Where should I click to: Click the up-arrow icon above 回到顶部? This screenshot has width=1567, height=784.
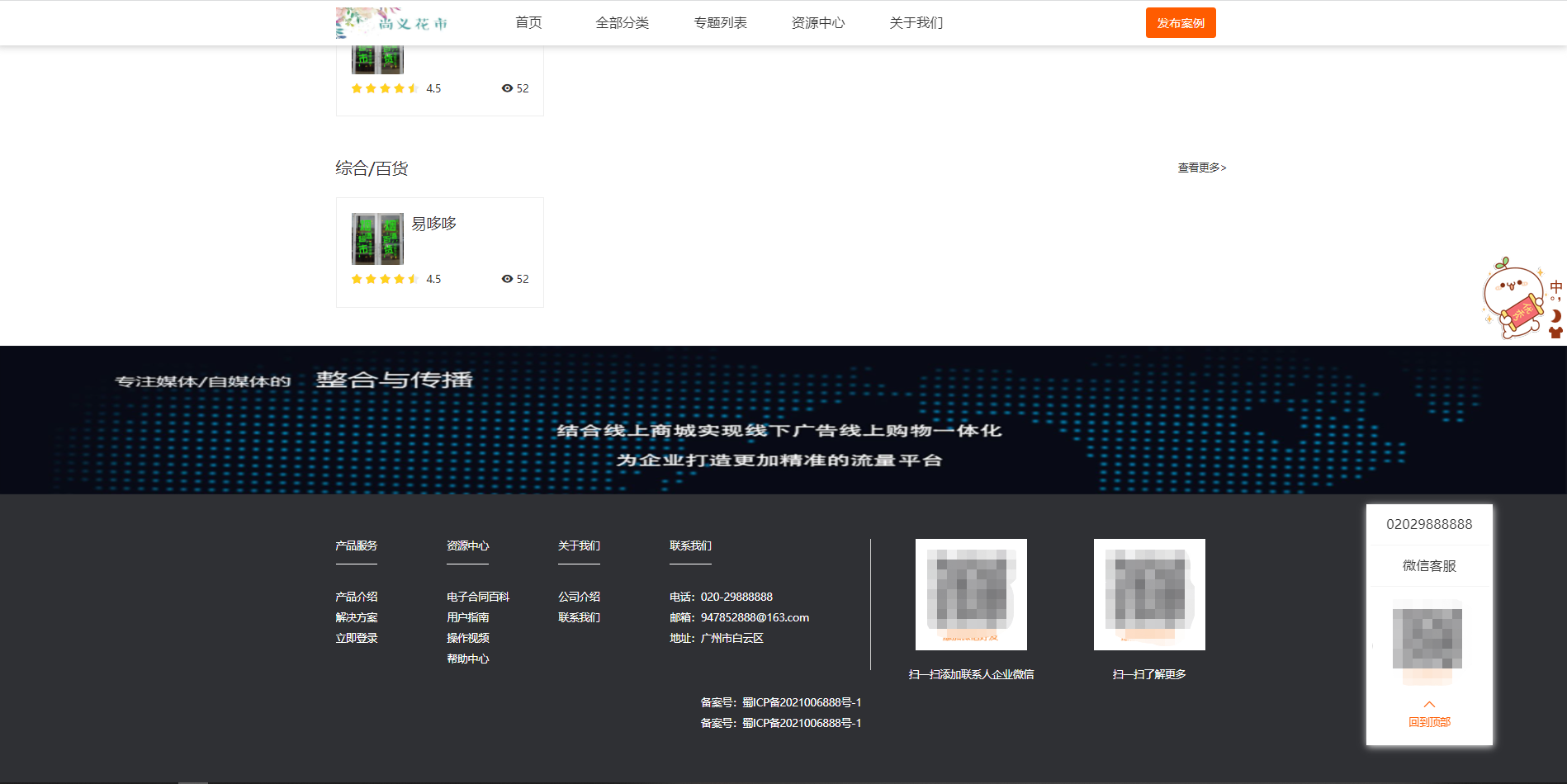[x=1429, y=704]
